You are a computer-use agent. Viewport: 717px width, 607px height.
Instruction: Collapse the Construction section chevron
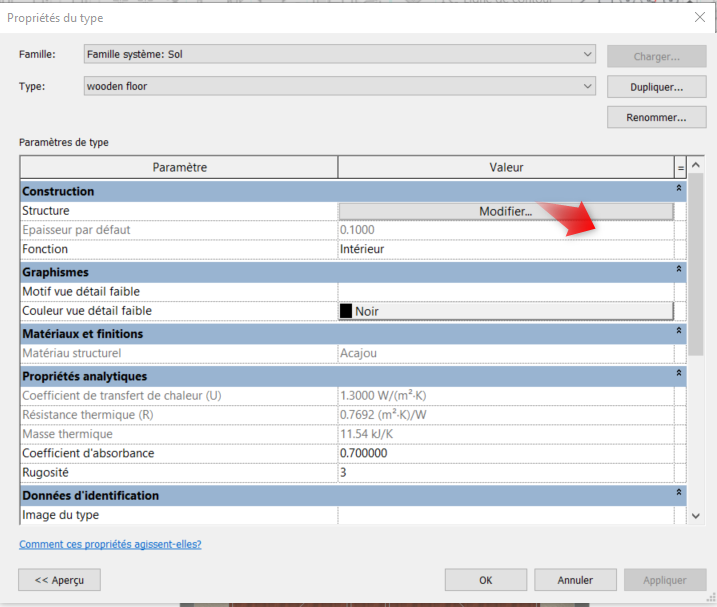click(x=680, y=189)
